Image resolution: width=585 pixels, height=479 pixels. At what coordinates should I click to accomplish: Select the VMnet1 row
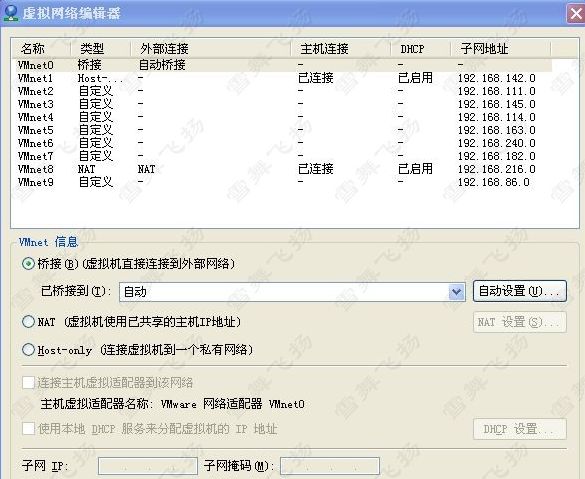coord(282,78)
